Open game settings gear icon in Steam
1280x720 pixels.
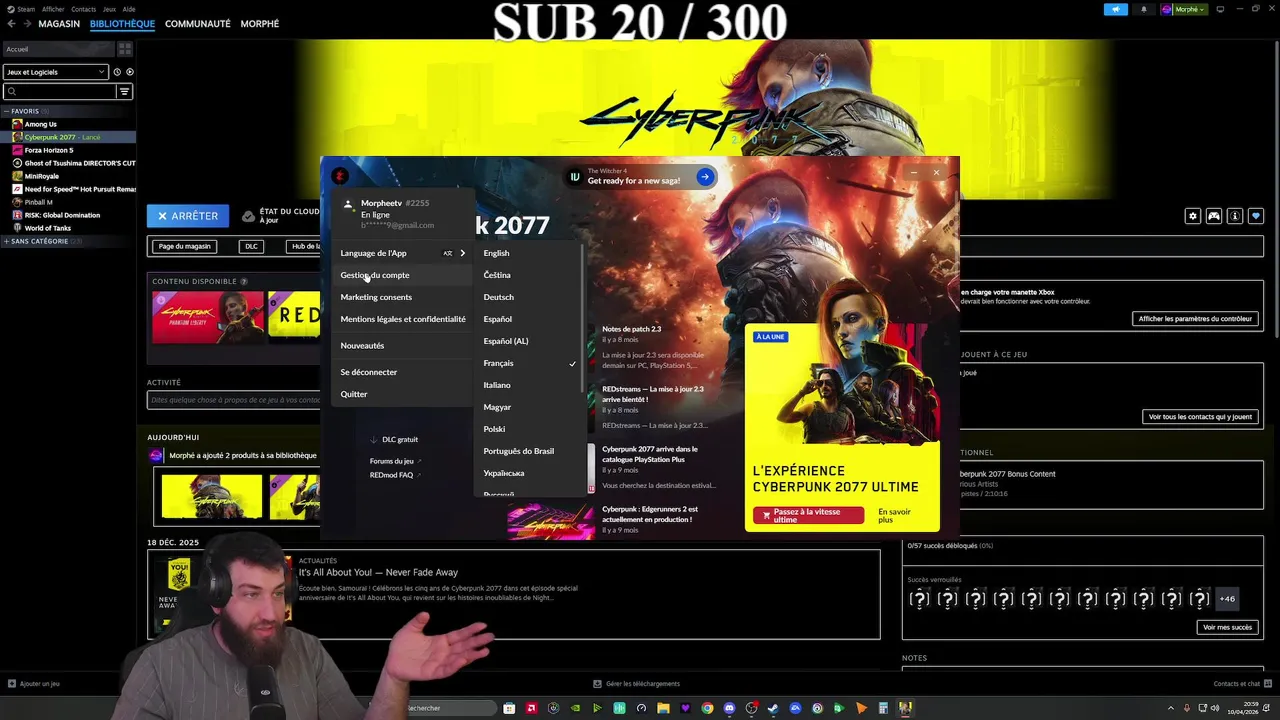click(x=1192, y=216)
